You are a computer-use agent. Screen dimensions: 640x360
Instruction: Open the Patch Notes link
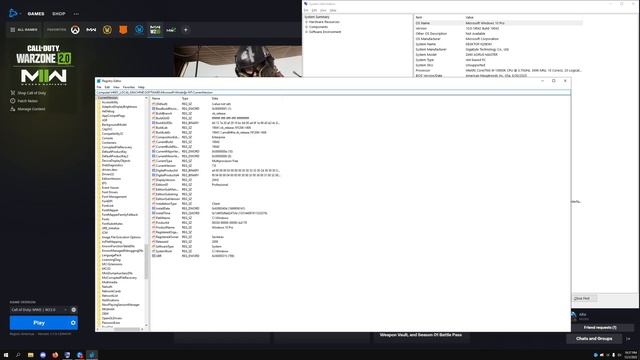(x=27, y=101)
